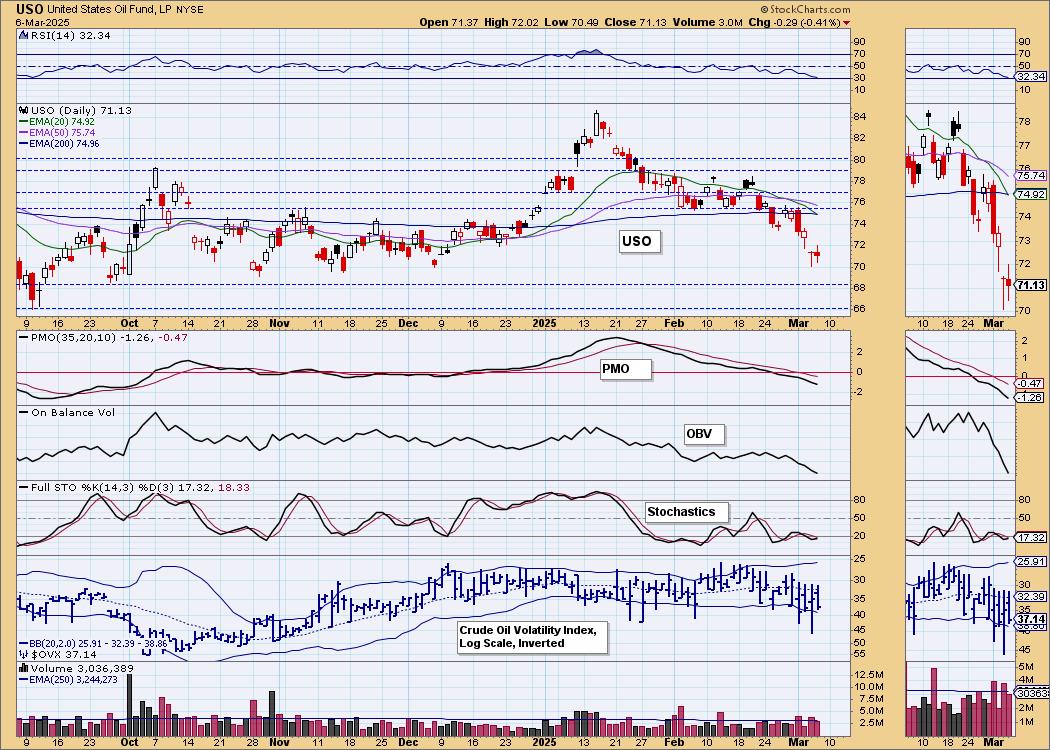Image resolution: width=1050 pixels, height=750 pixels.
Task: Click the Stochastics annotation box
Action: [686, 512]
